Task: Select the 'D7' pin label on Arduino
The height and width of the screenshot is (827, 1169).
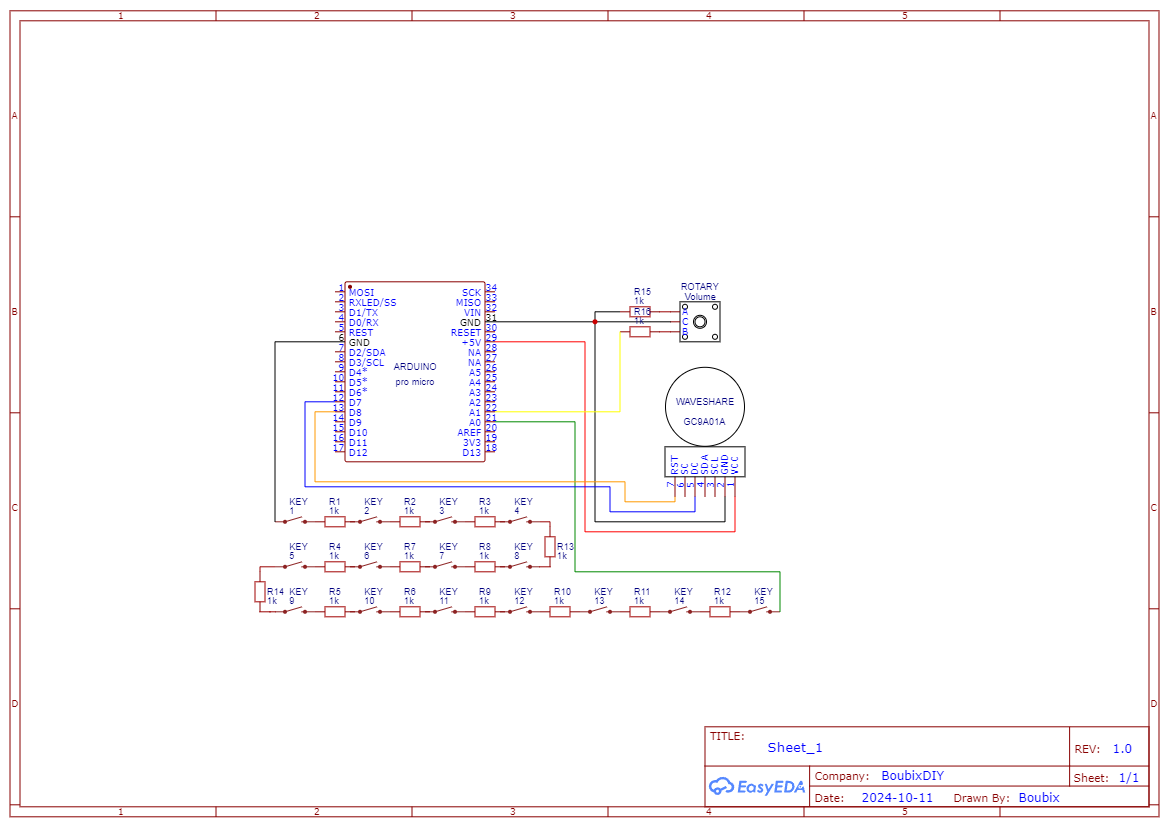Action: (355, 403)
